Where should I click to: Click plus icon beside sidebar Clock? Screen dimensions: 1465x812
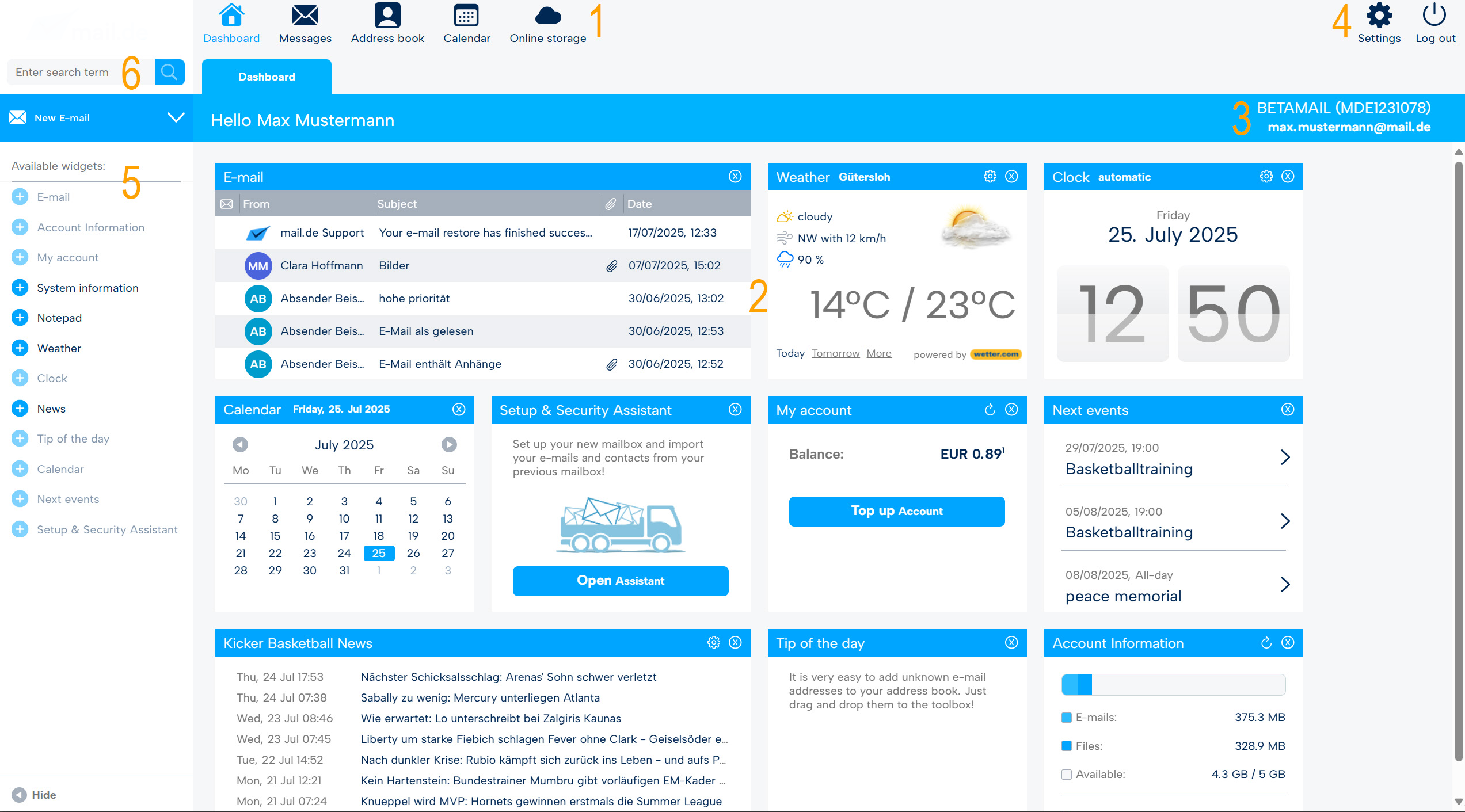pyautogui.click(x=20, y=378)
